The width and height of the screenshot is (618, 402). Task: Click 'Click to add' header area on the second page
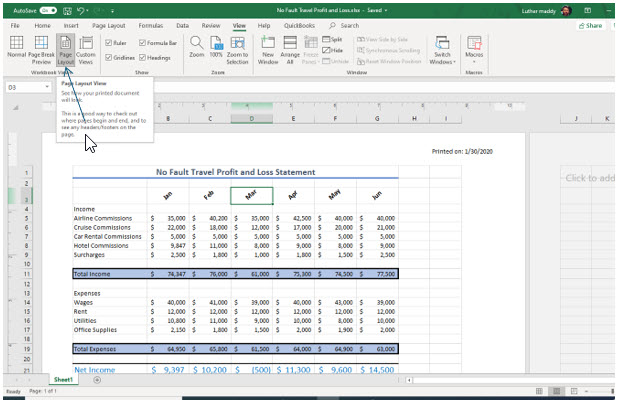[589, 178]
